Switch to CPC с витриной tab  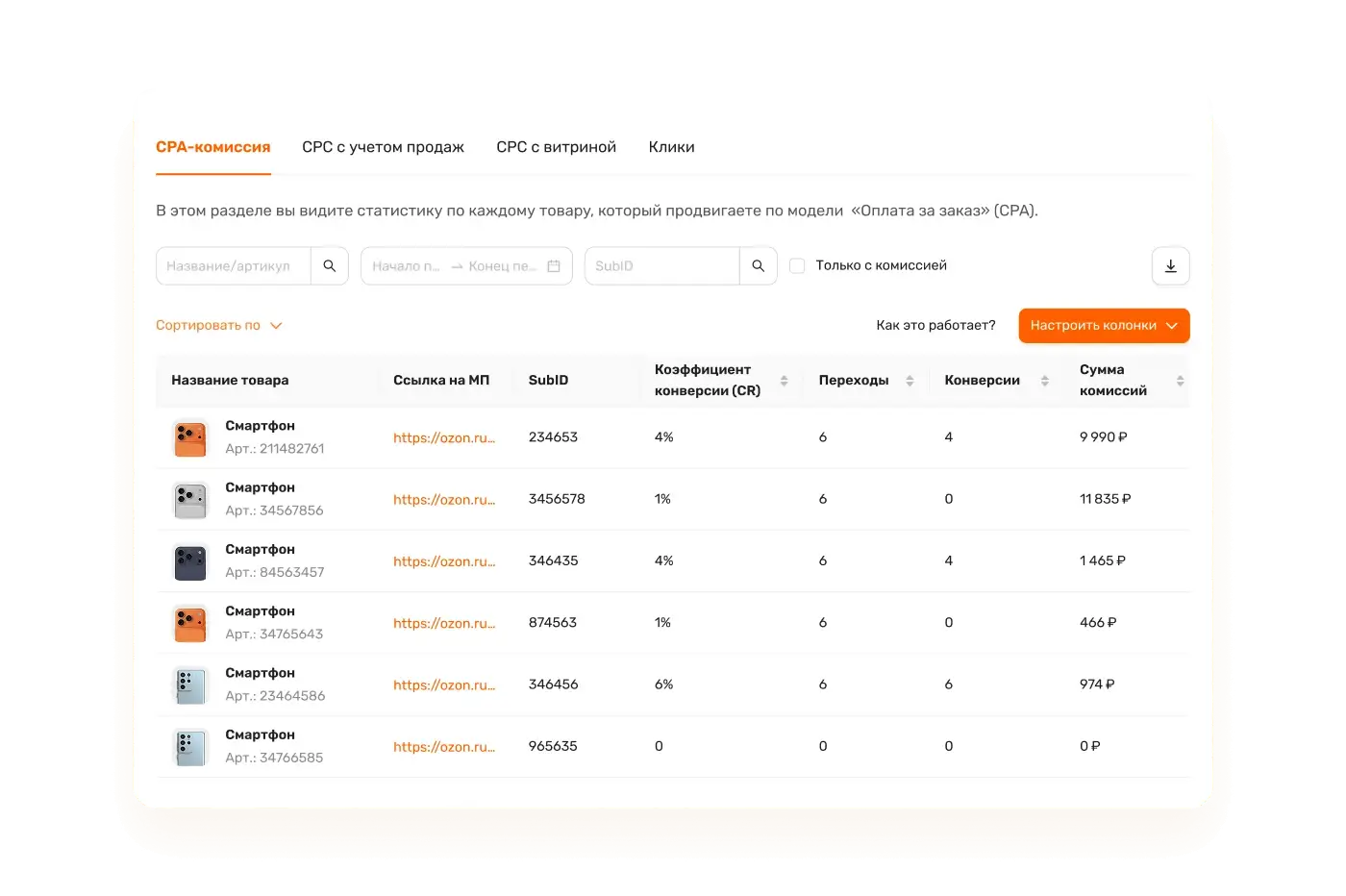(x=556, y=147)
